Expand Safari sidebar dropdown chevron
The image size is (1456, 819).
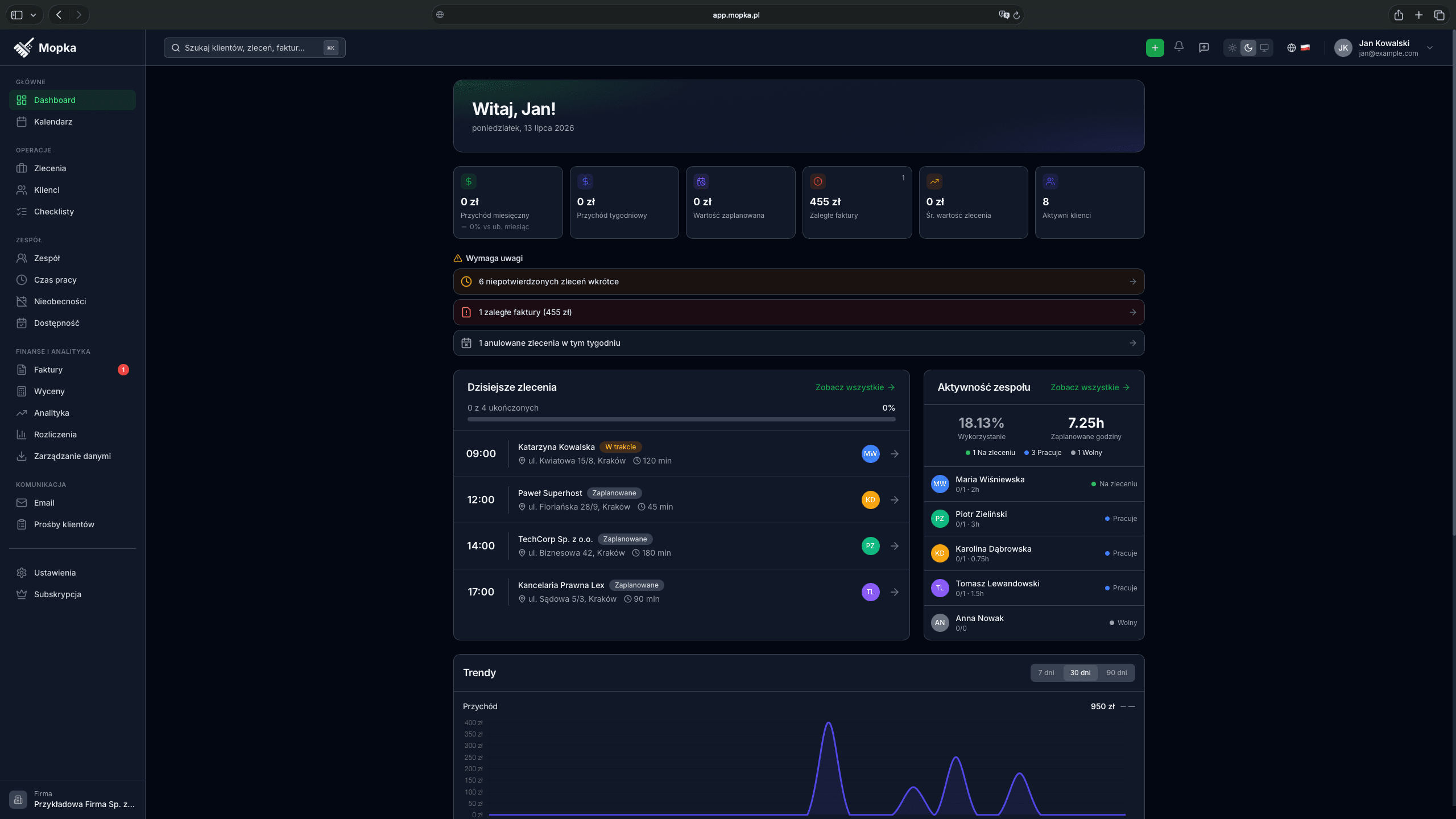[34, 15]
